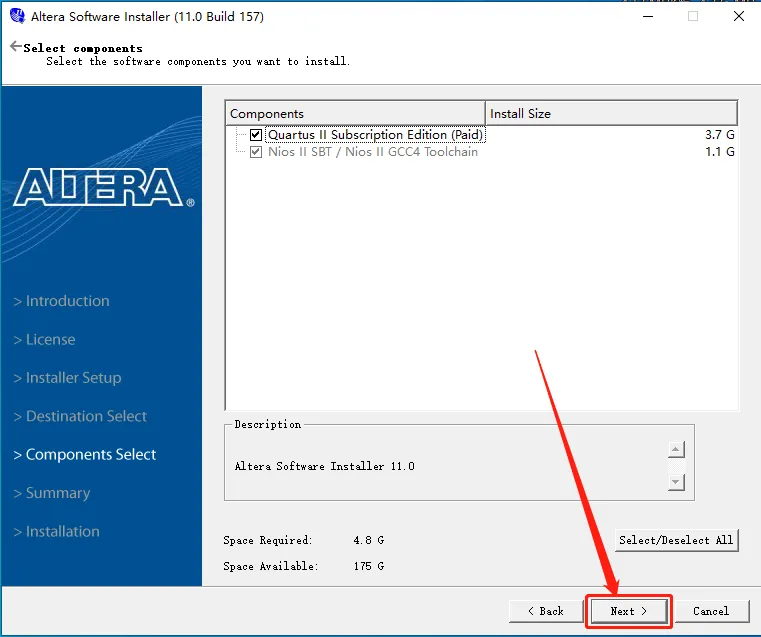Go Back to previous step
The height and width of the screenshot is (637, 761).
pos(546,611)
